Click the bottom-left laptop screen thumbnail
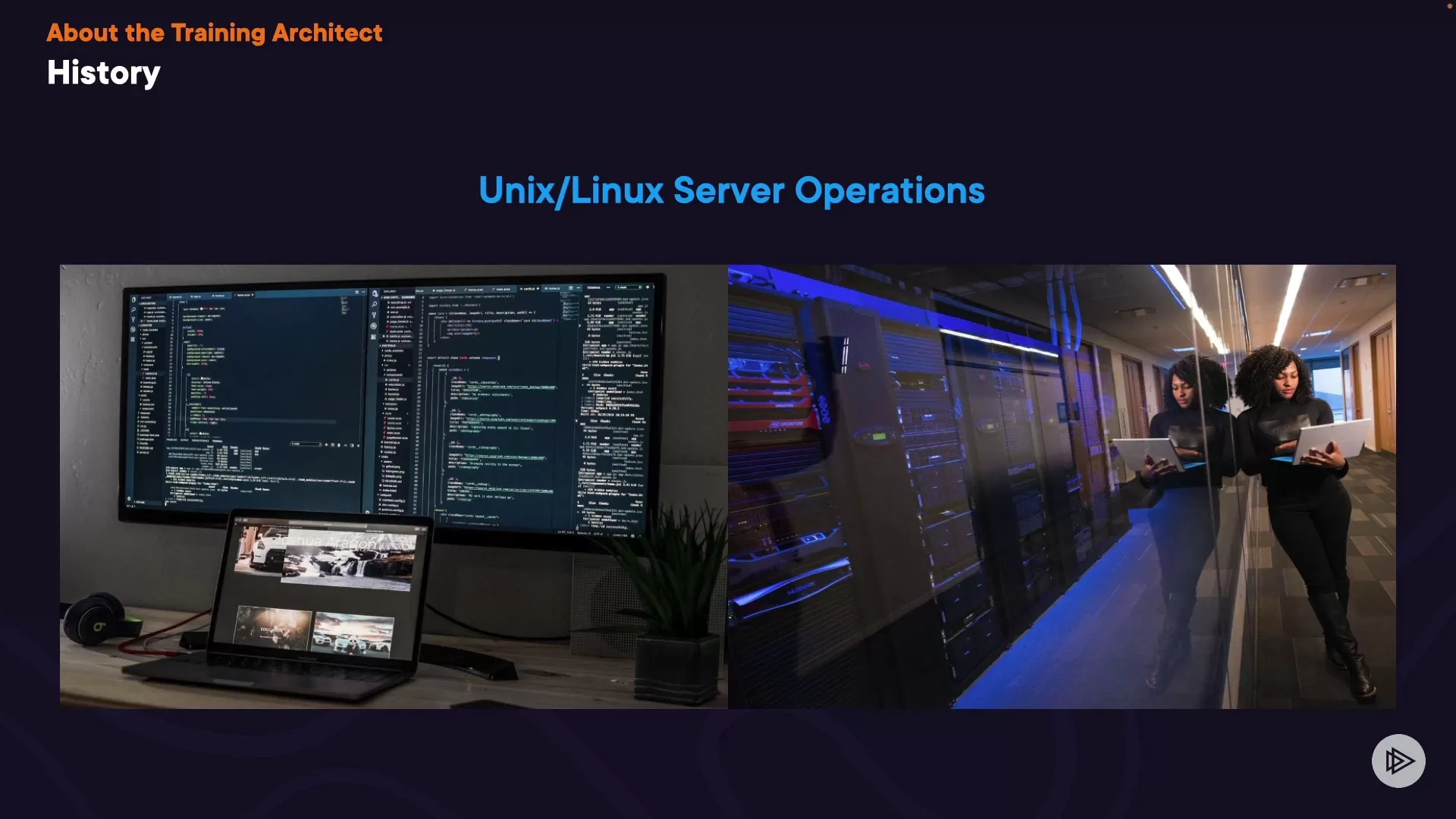Screen dimensions: 1456x819 coord(273,628)
